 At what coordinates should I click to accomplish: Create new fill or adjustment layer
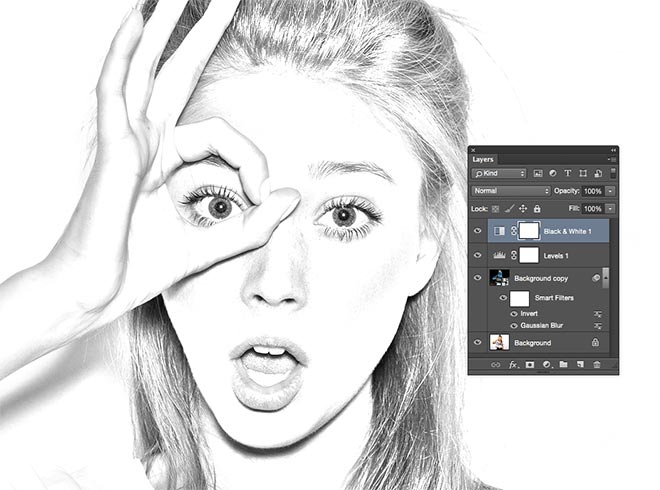tap(547, 365)
